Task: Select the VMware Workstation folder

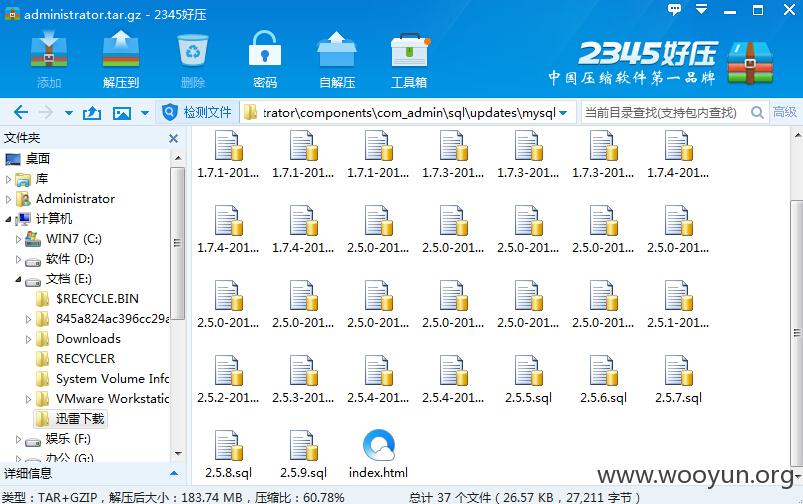Action: (x=102, y=398)
